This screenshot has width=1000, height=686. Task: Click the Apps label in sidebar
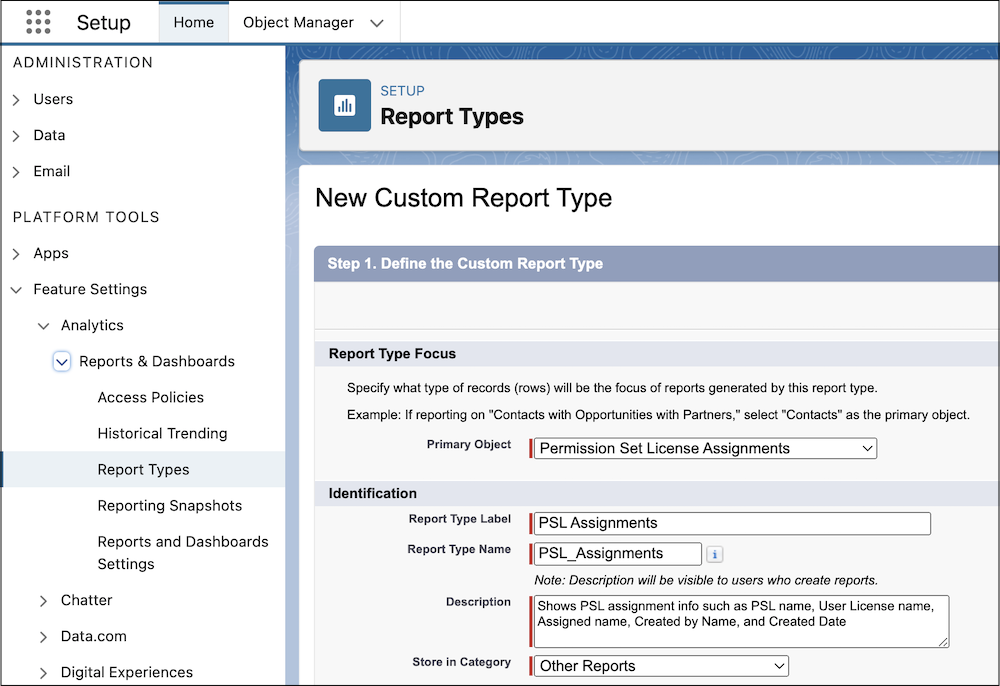tap(51, 253)
